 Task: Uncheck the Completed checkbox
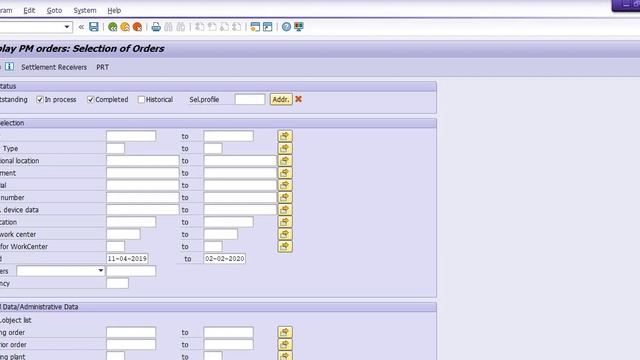point(91,100)
